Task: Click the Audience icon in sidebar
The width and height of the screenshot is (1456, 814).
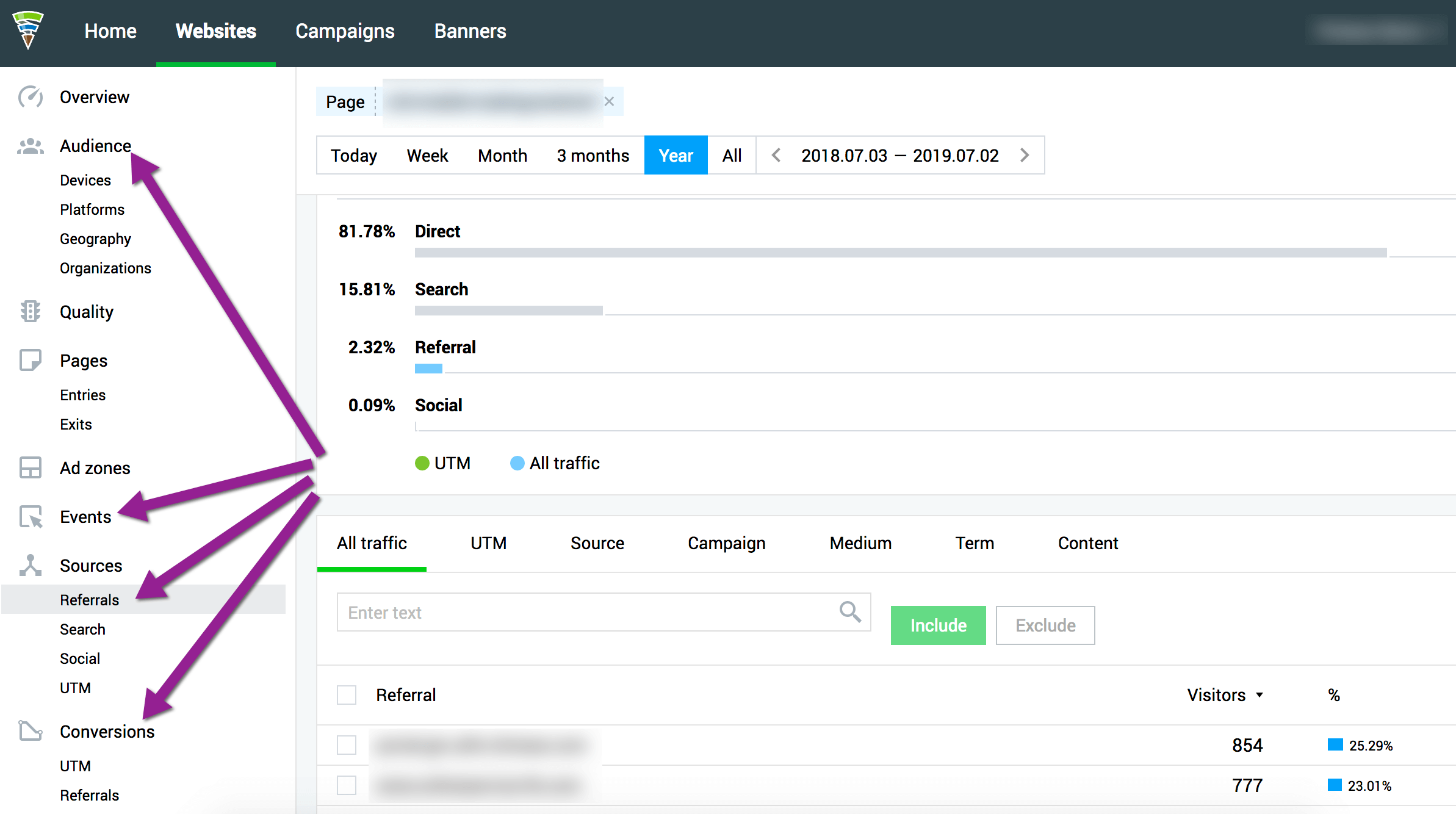Action: pos(30,145)
